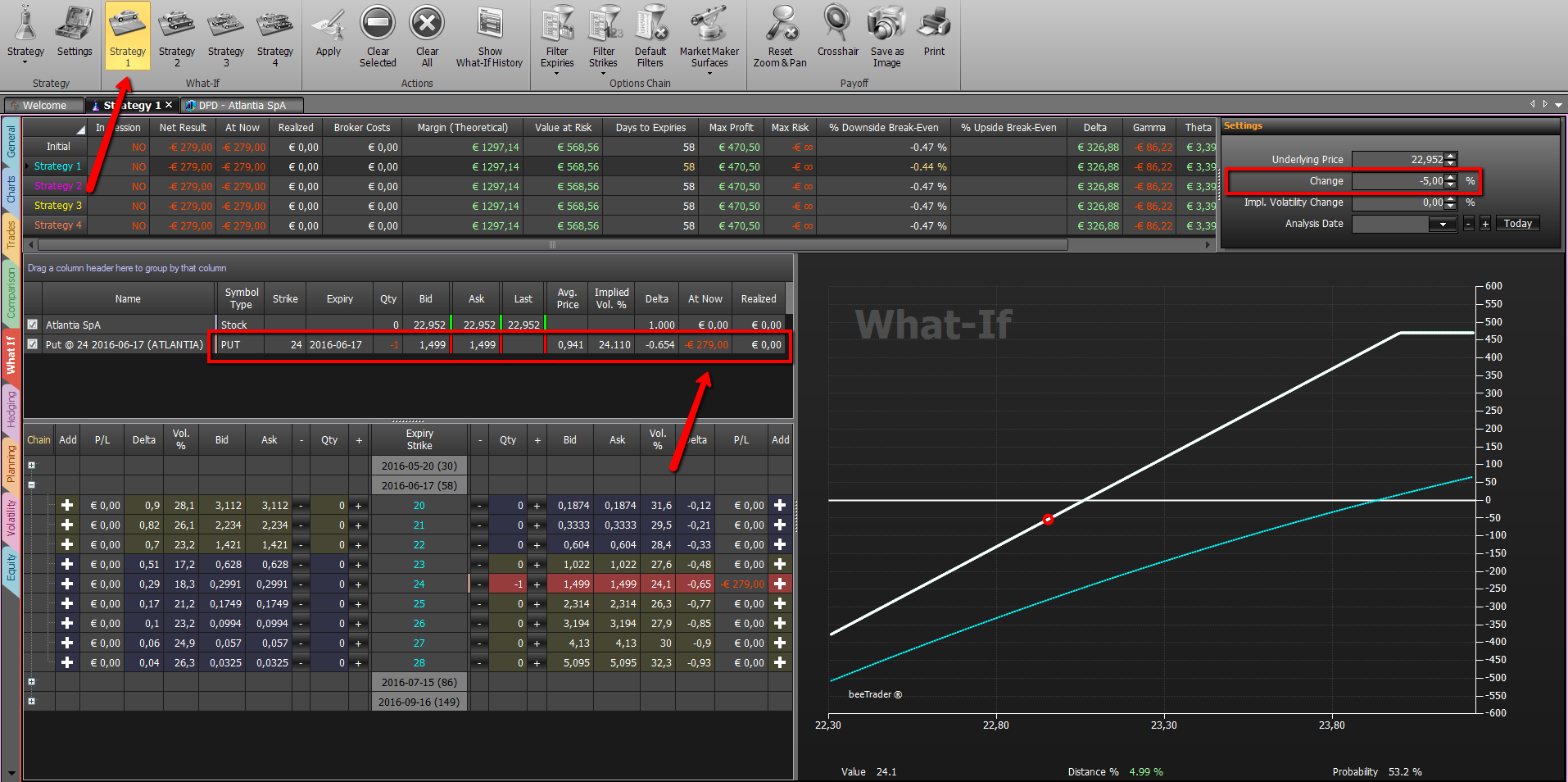Uncheck the Atlantia SpA stock row checkbox
1568x782 pixels.
pyautogui.click(x=32, y=325)
